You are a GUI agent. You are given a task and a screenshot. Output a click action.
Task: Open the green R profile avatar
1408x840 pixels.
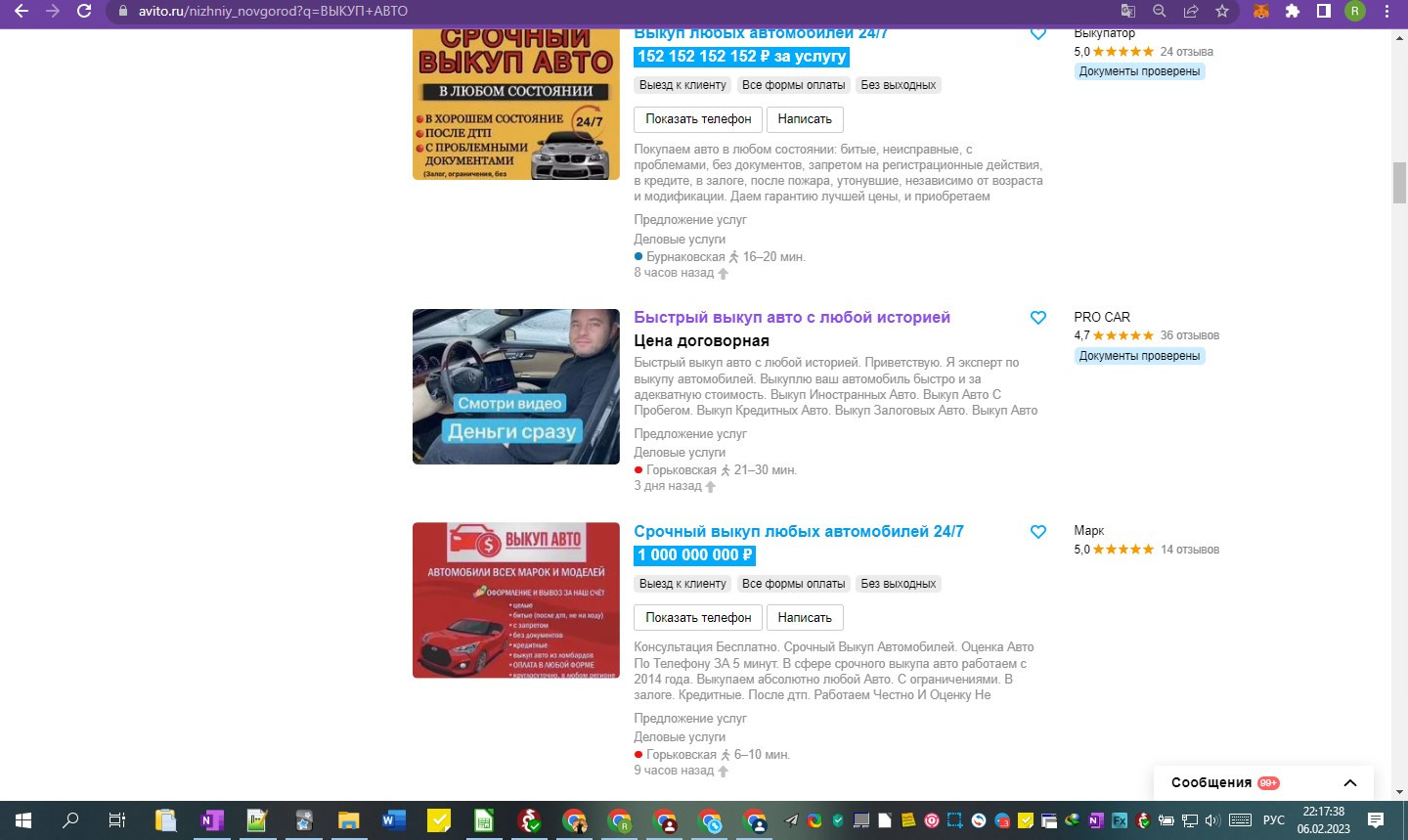click(1355, 11)
